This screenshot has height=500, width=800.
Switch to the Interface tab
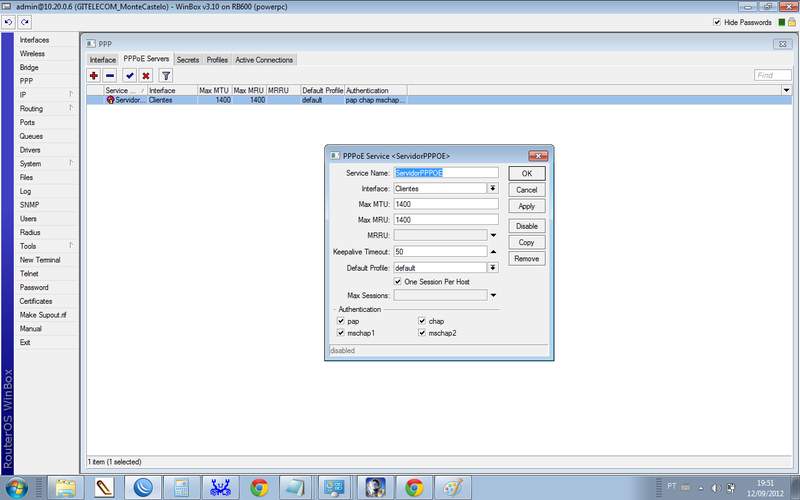[x=103, y=60]
